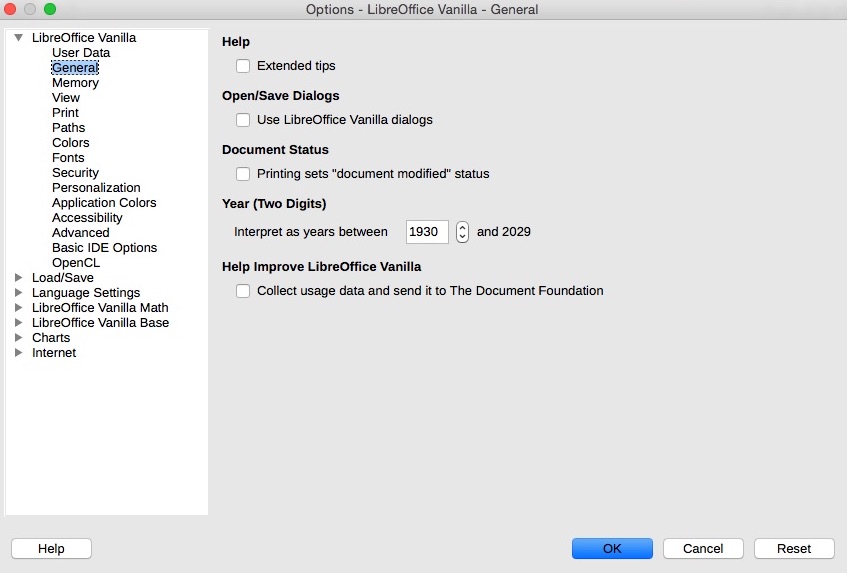Open Help for this dialog
Image resolution: width=847 pixels, height=573 pixels.
[51, 548]
